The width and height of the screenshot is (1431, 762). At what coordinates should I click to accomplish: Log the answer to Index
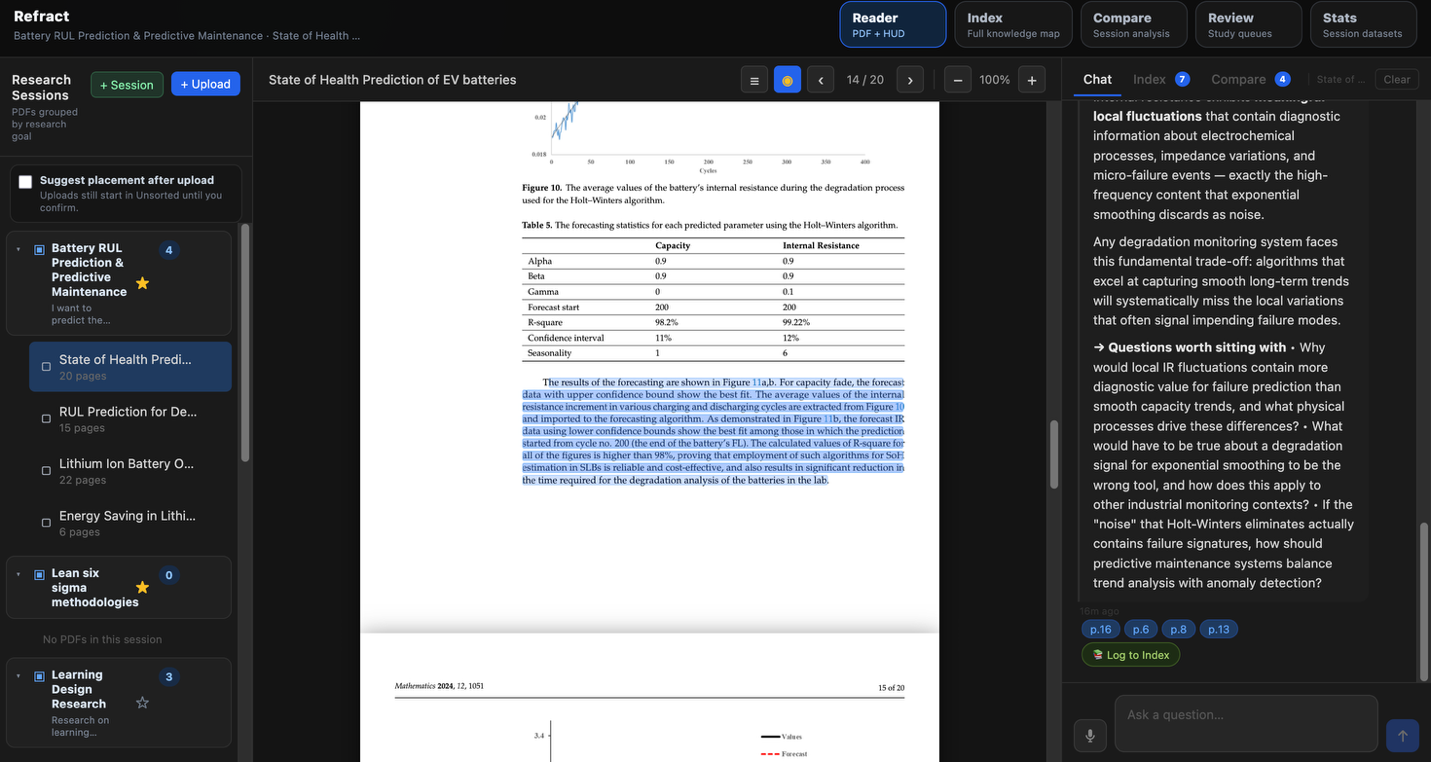[1131, 655]
